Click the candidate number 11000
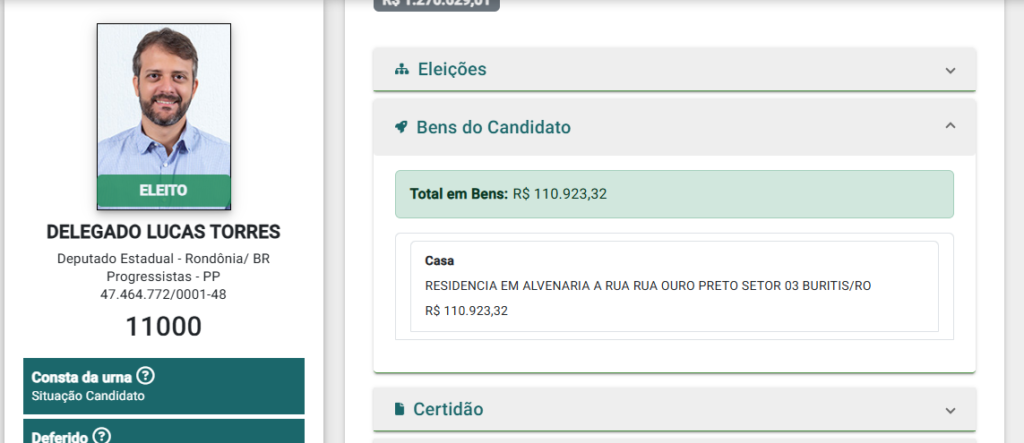Image resolution: width=1024 pixels, height=443 pixels. [163, 327]
